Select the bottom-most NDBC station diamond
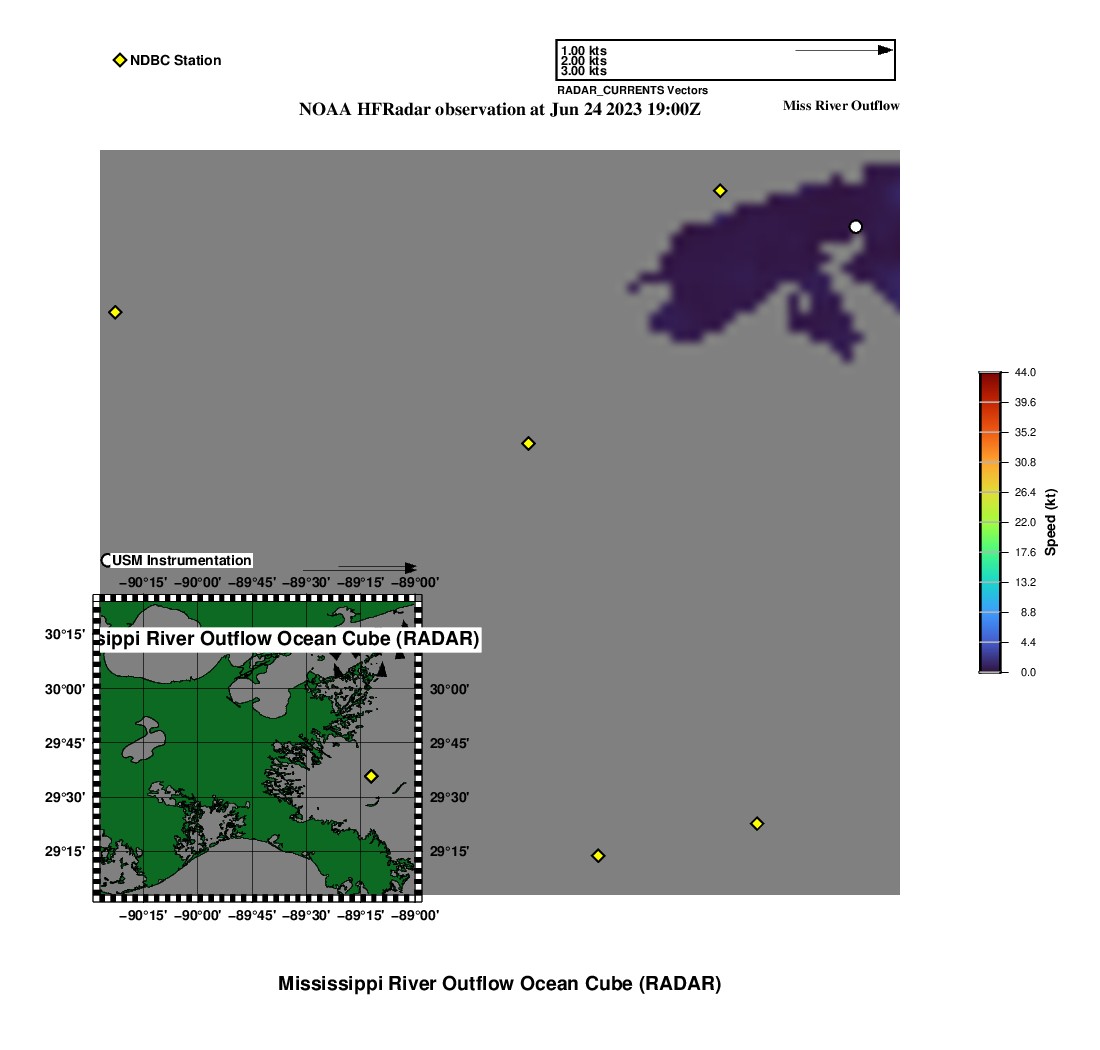Screen dimensions: 1100x1050 pyautogui.click(x=598, y=855)
